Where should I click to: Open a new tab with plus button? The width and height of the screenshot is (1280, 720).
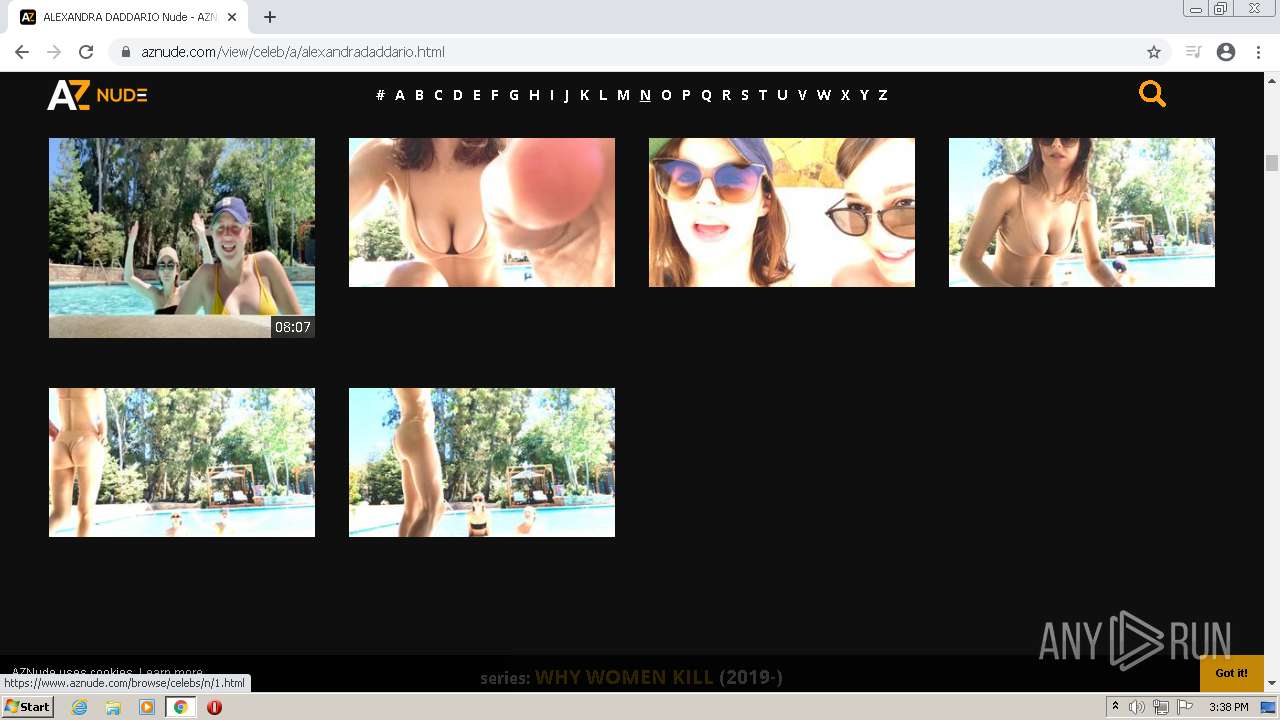coord(270,17)
